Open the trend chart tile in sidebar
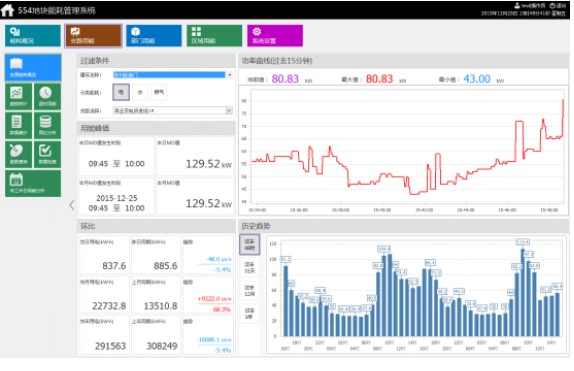The width and height of the screenshot is (574, 371). tap(18, 96)
